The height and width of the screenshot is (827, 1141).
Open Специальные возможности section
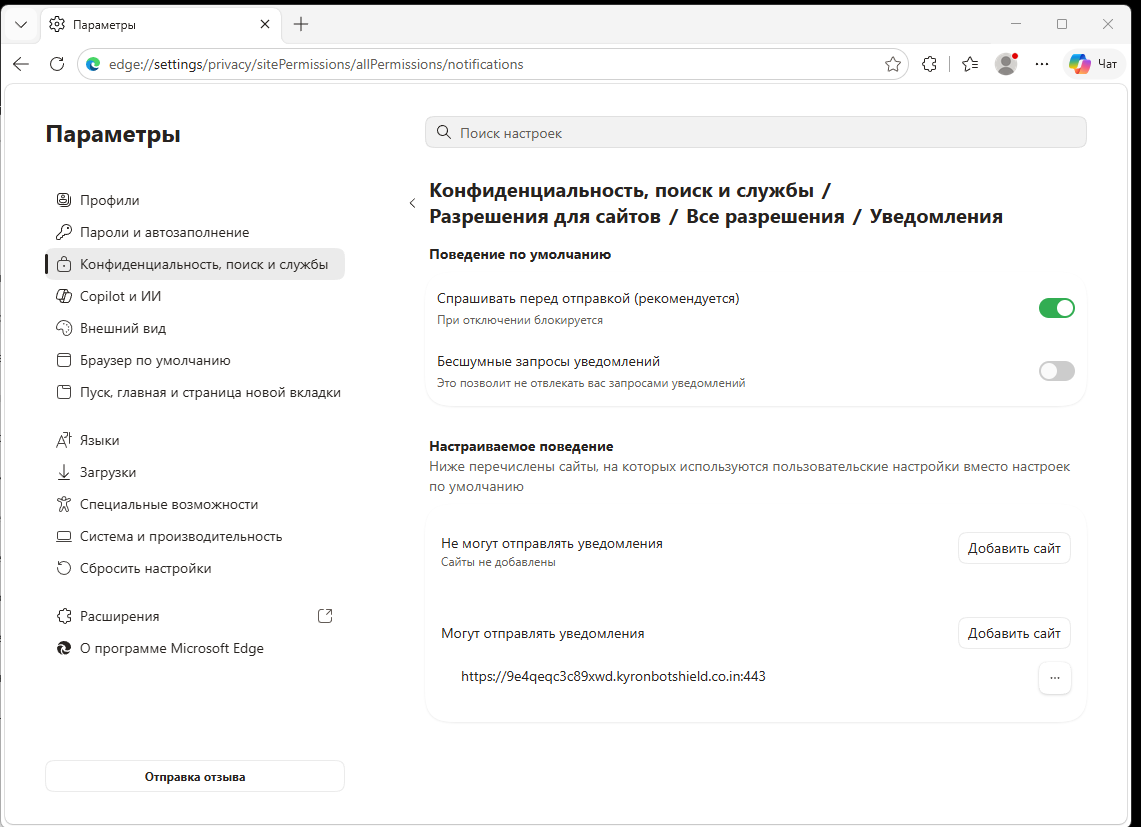point(195,504)
